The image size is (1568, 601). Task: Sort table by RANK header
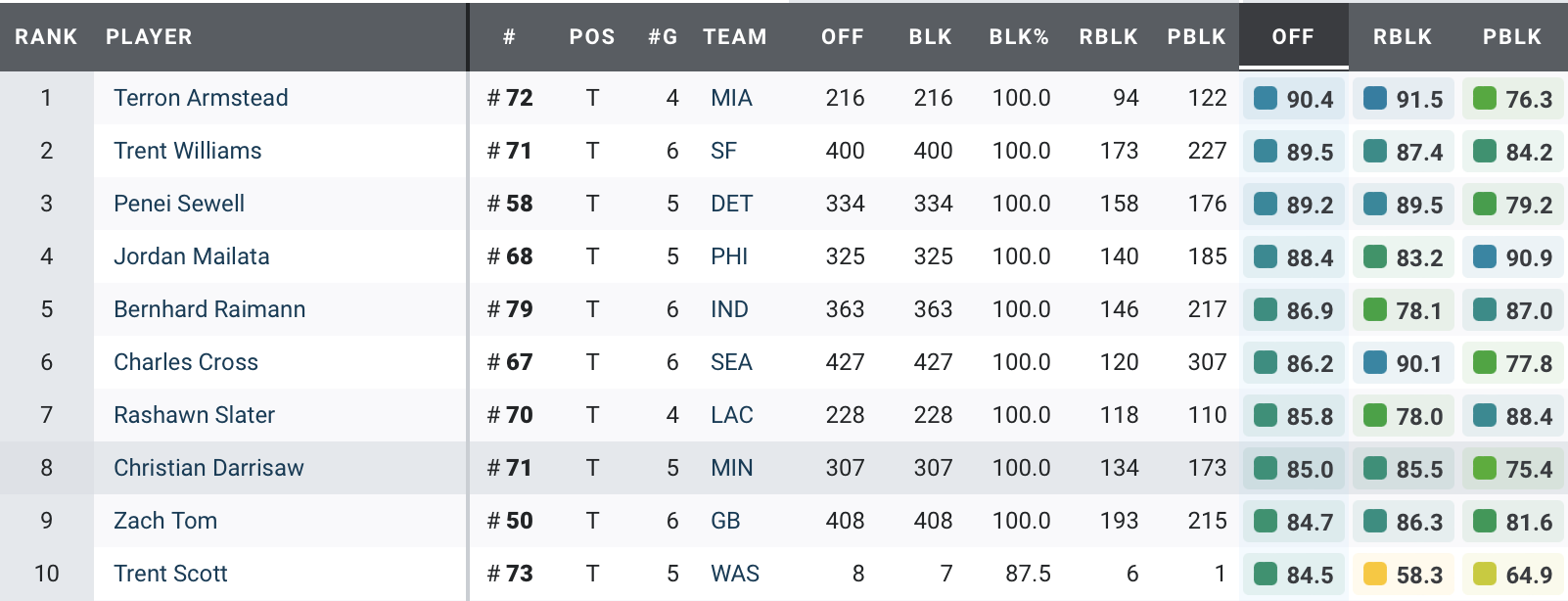pyautogui.click(x=46, y=37)
